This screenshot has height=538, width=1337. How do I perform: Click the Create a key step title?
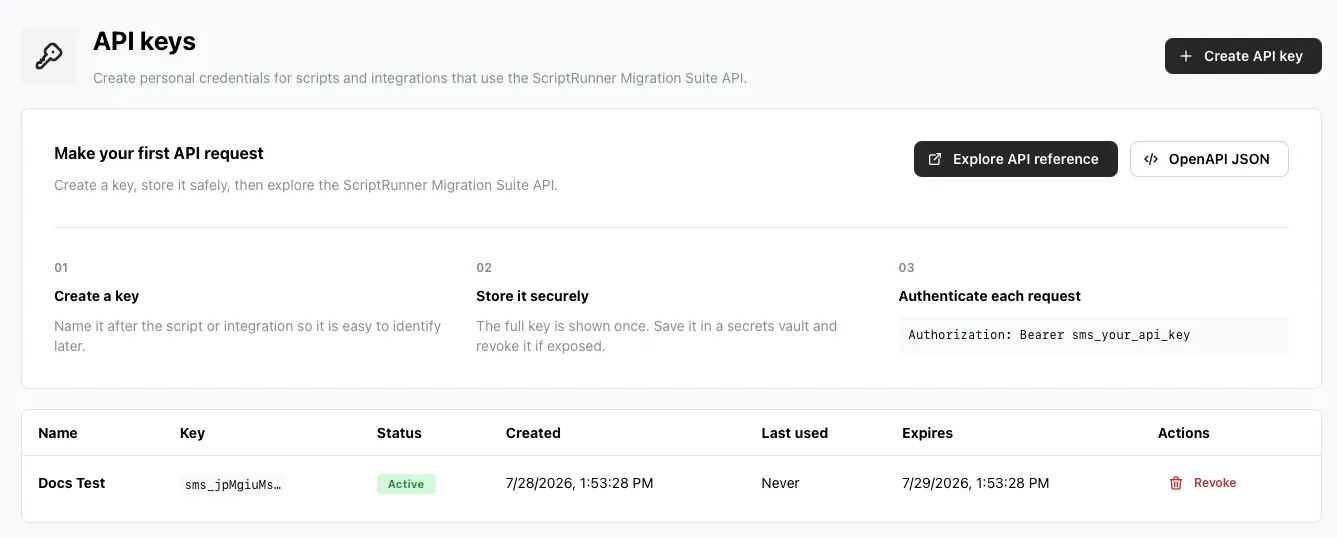[96, 296]
